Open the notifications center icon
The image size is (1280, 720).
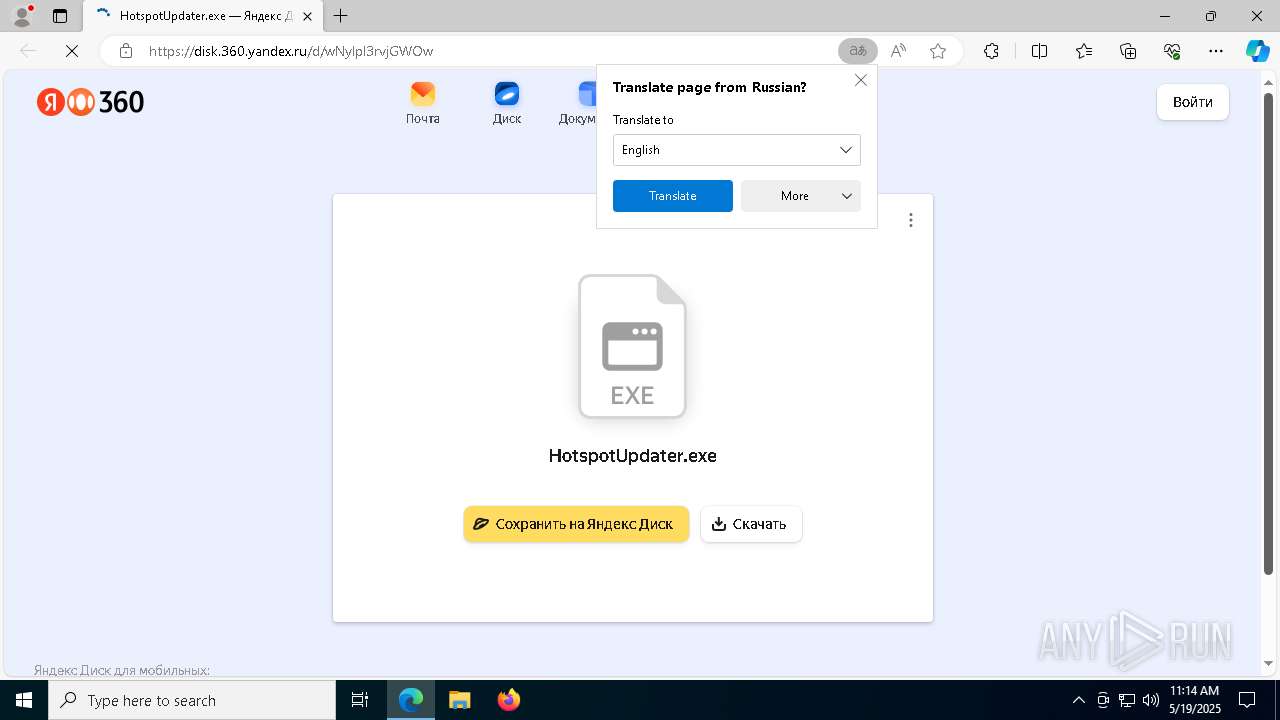(1247, 700)
